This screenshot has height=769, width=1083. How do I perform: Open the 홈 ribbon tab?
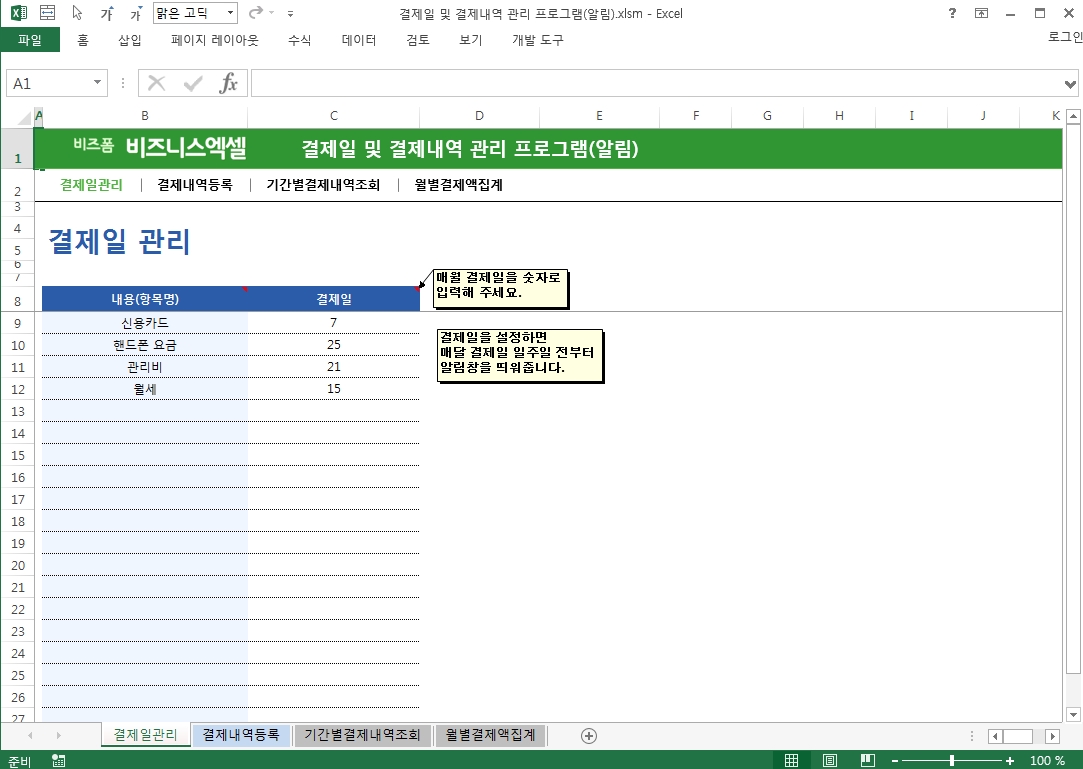[x=83, y=40]
